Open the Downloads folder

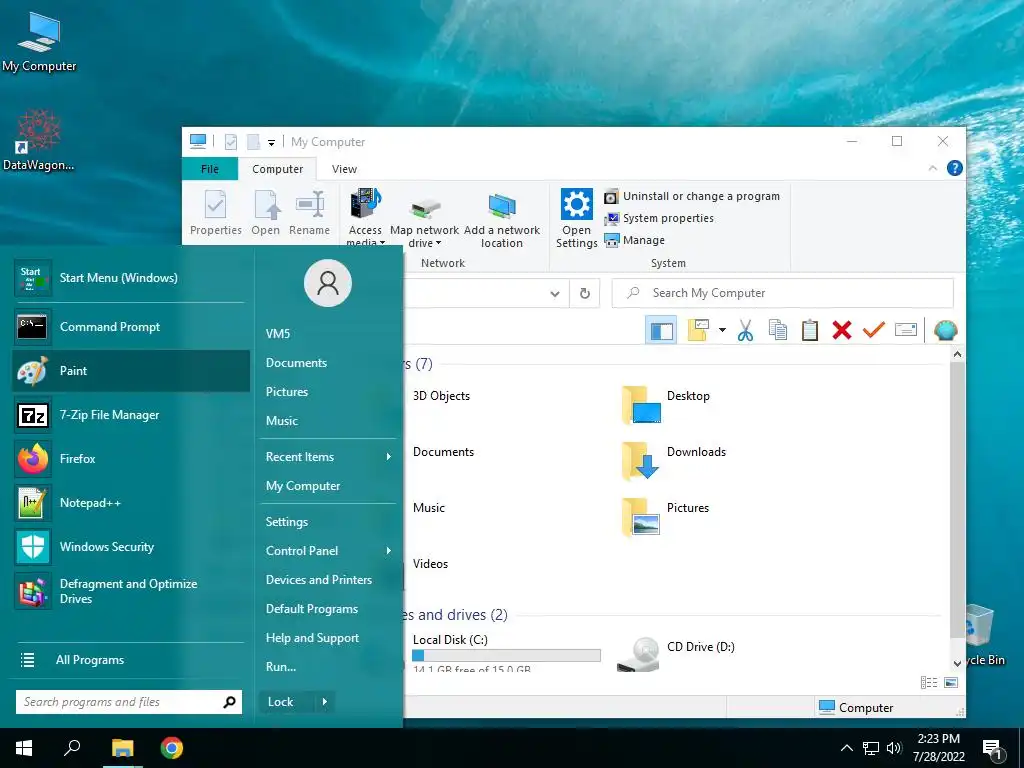tap(673, 460)
